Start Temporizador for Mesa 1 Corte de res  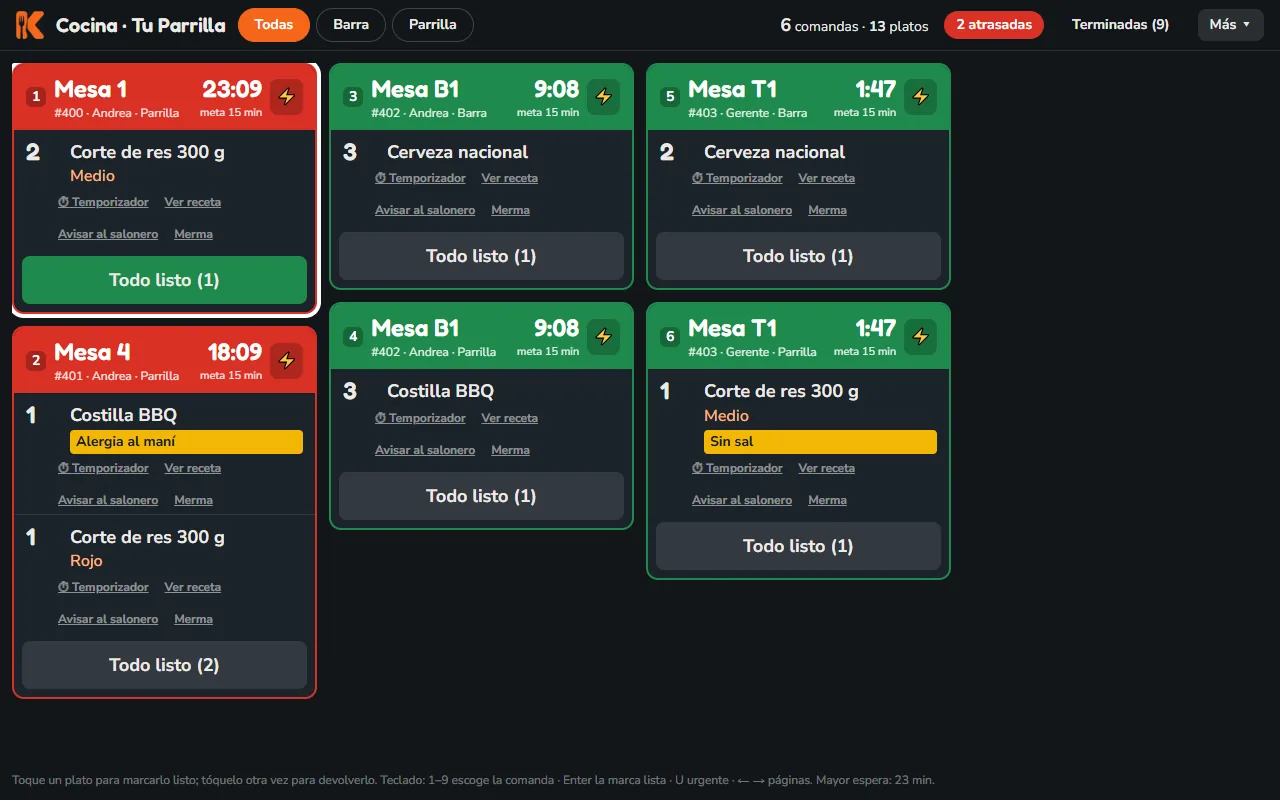coord(103,202)
